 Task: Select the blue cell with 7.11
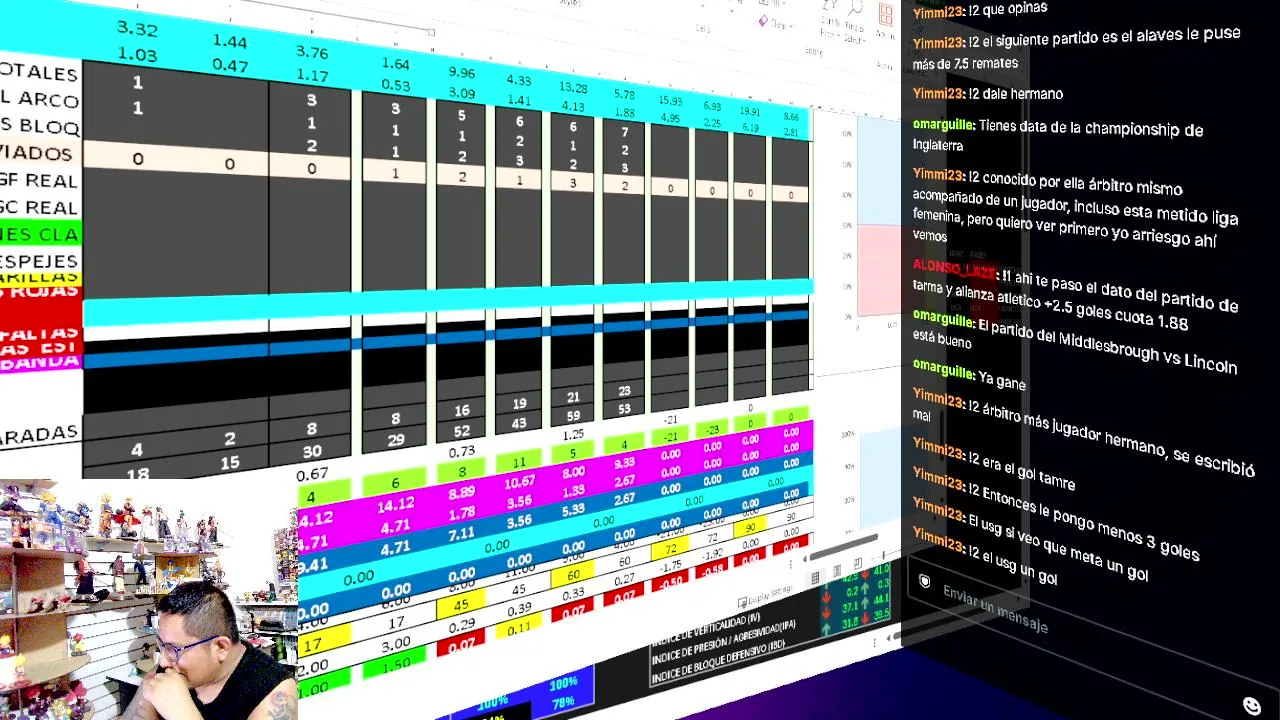462,534
